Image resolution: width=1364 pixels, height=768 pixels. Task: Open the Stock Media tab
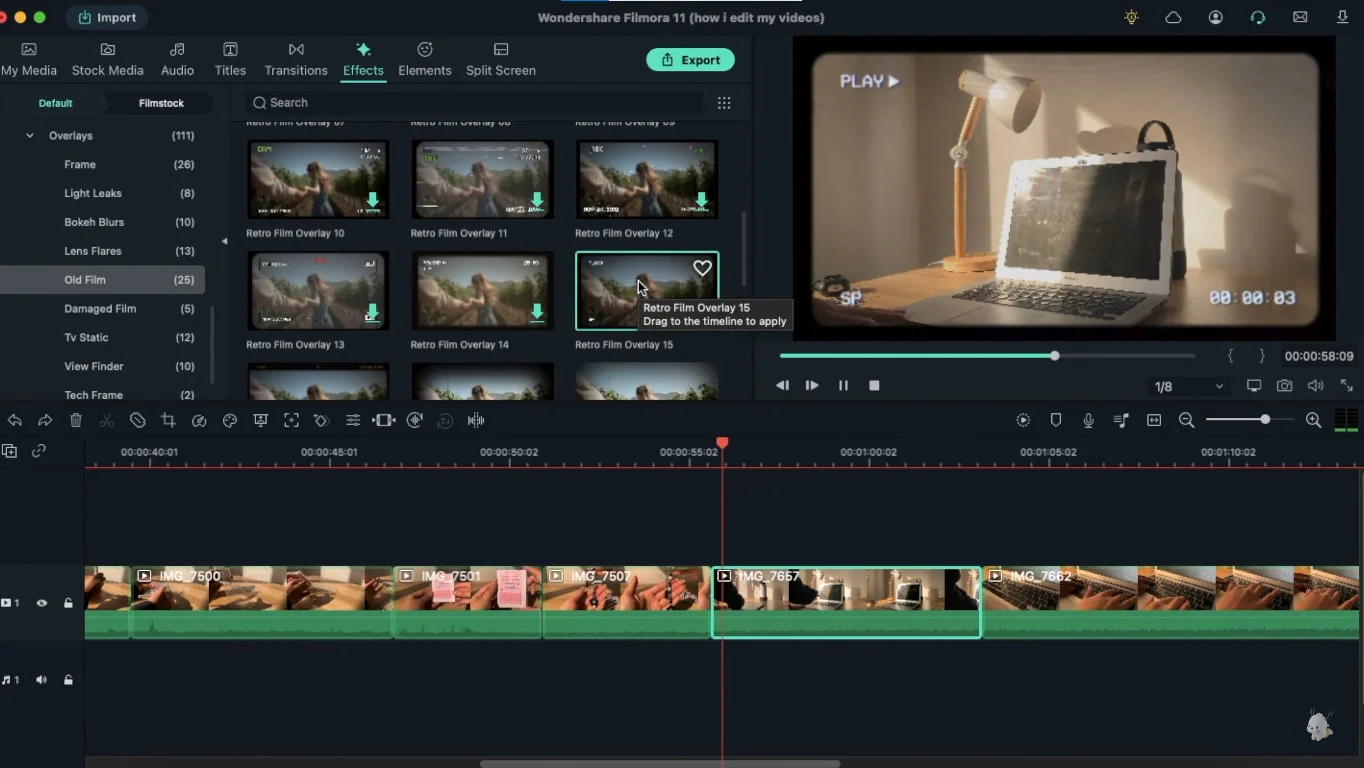pyautogui.click(x=108, y=60)
